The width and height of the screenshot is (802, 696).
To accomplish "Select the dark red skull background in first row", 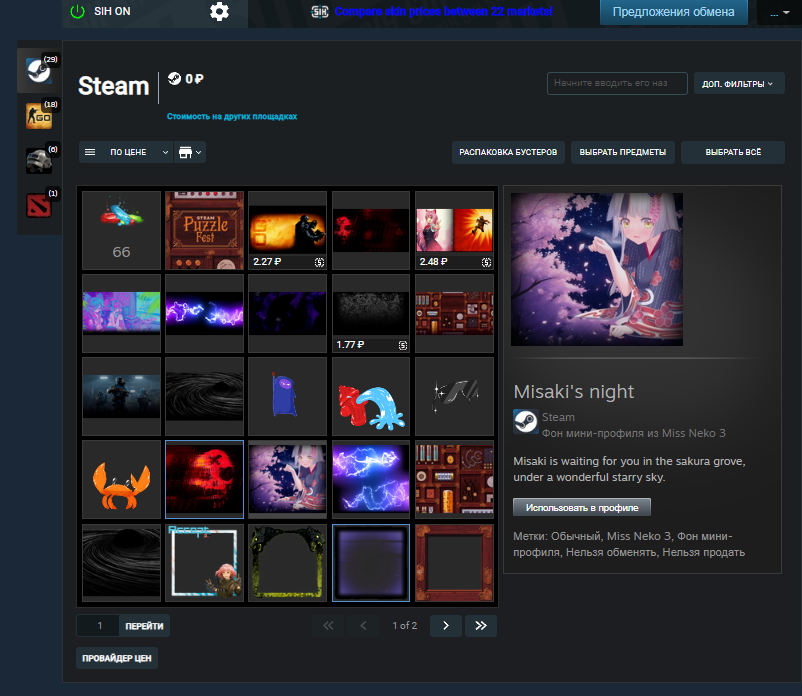I will [x=371, y=230].
